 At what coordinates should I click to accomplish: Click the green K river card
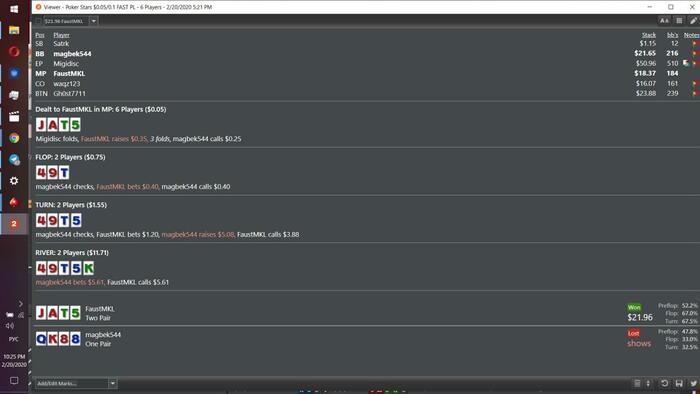pyautogui.click(x=88, y=268)
